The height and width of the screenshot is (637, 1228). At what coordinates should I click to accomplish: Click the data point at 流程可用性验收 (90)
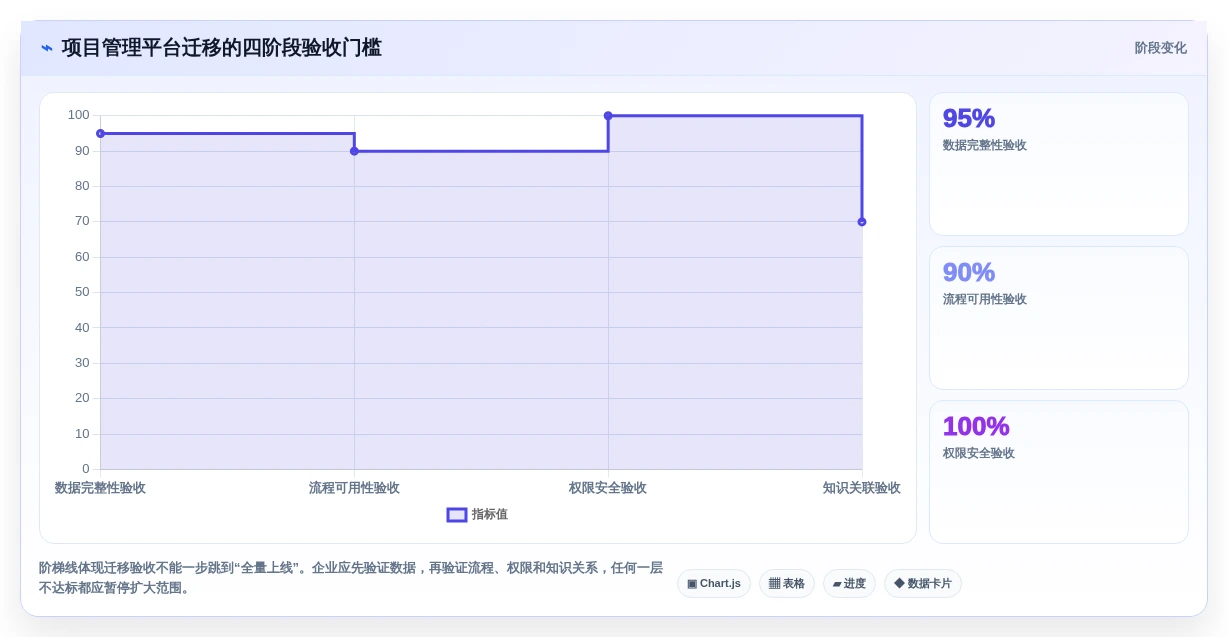[x=354, y=151]
